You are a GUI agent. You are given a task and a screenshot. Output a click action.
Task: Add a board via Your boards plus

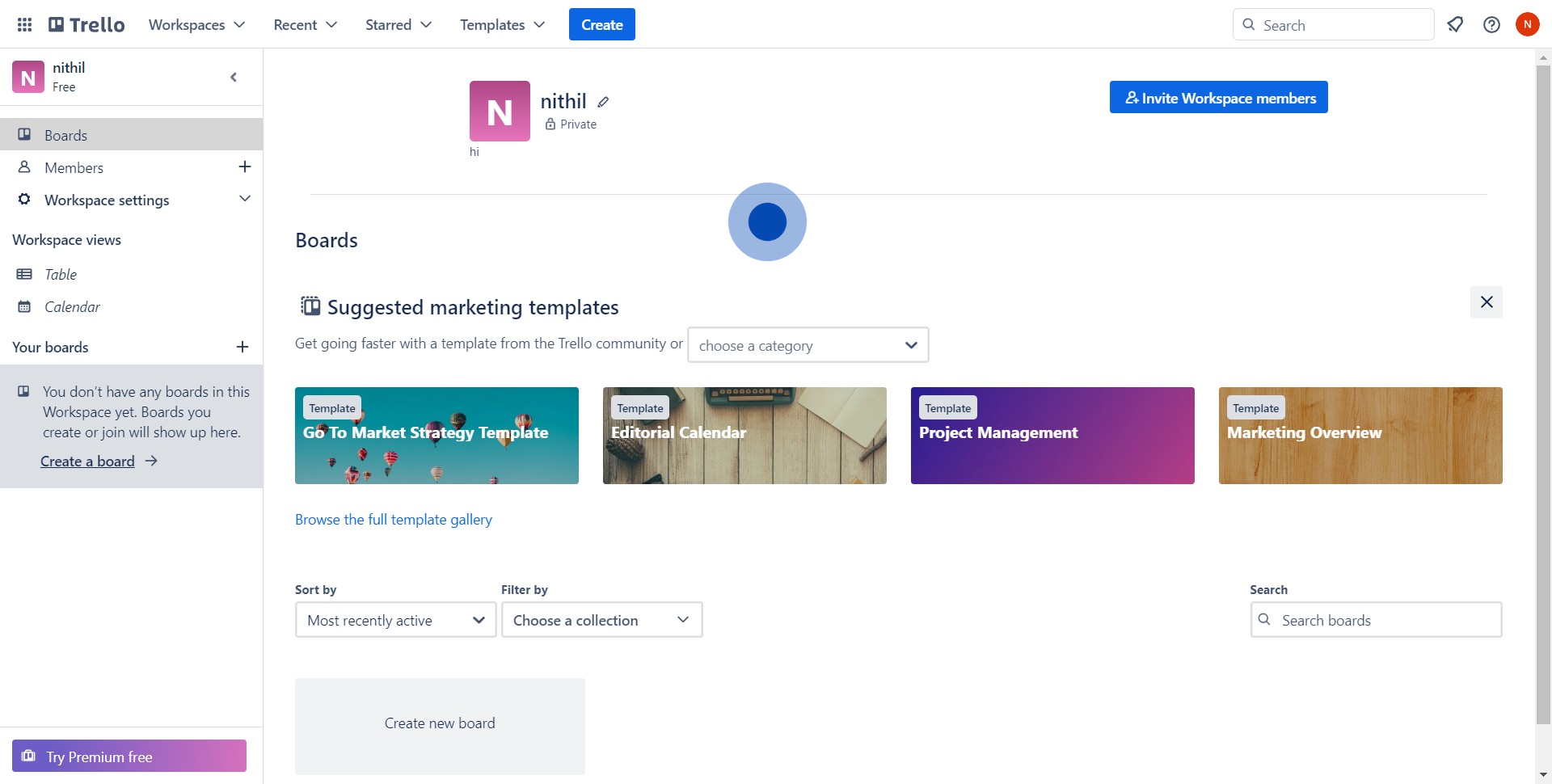click(x=242, y=348)
